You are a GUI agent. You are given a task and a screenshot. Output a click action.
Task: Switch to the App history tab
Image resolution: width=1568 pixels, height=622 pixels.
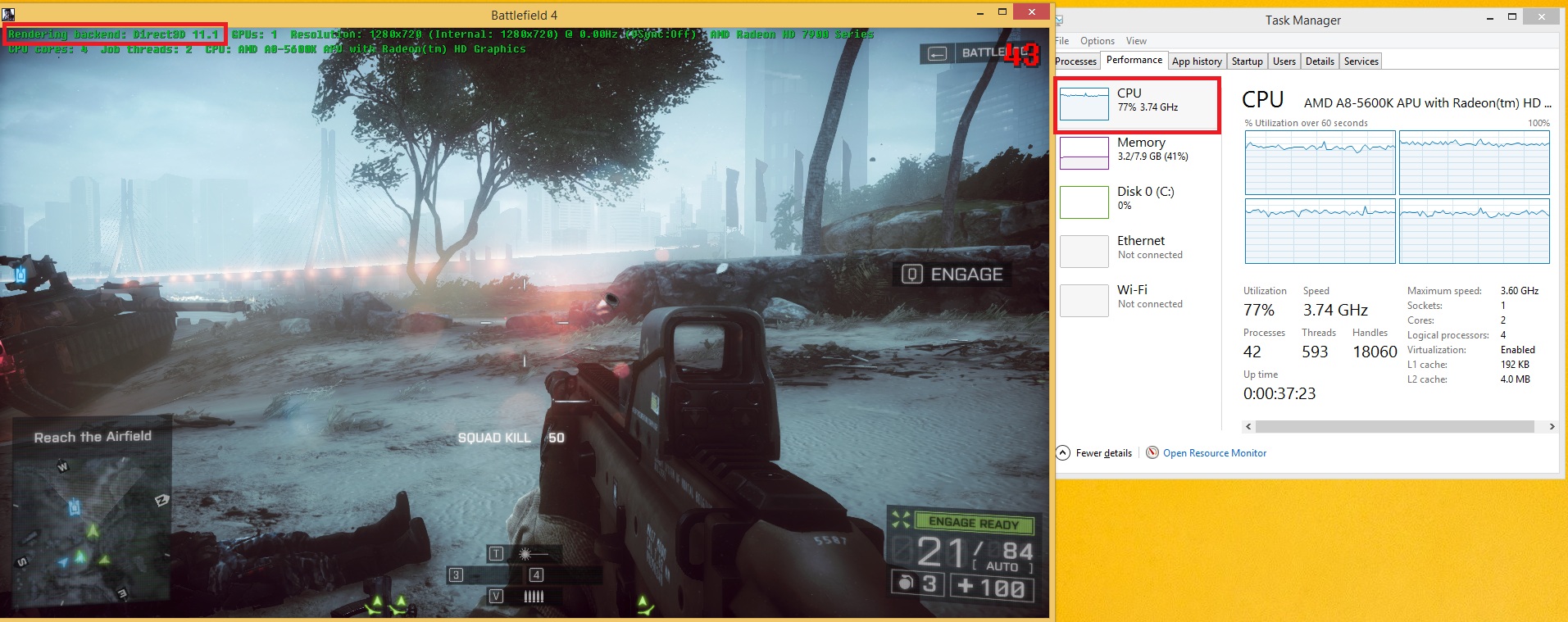1196,61
